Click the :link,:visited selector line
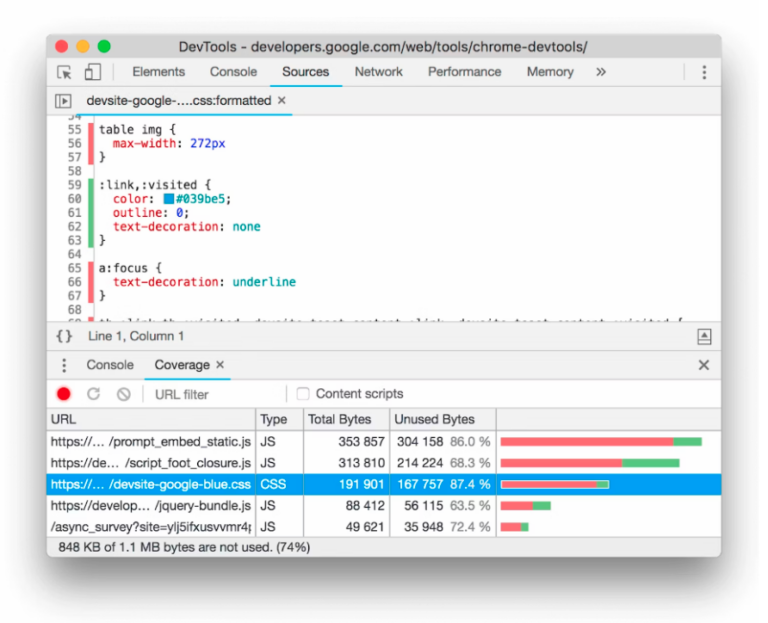 click(155, 185)
